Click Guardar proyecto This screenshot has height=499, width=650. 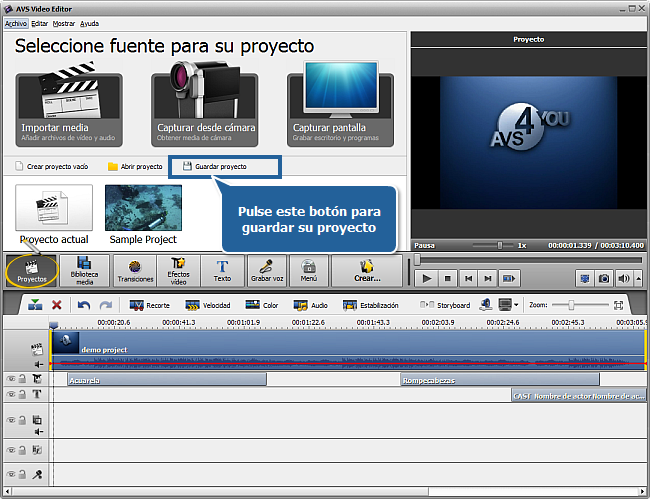pyautogui.click(x=215, y=167)
